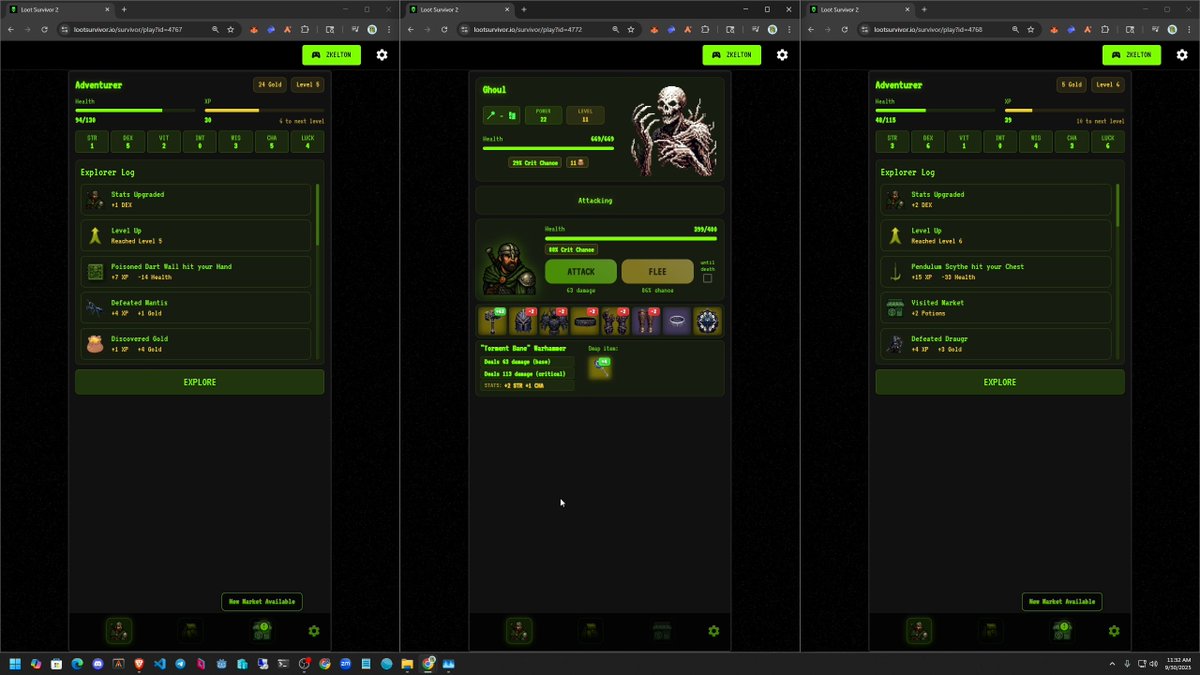Select adventurer tab in middle window's bottom nav
Viewport: 1200px width, 675px height.
tap(519, 631)
